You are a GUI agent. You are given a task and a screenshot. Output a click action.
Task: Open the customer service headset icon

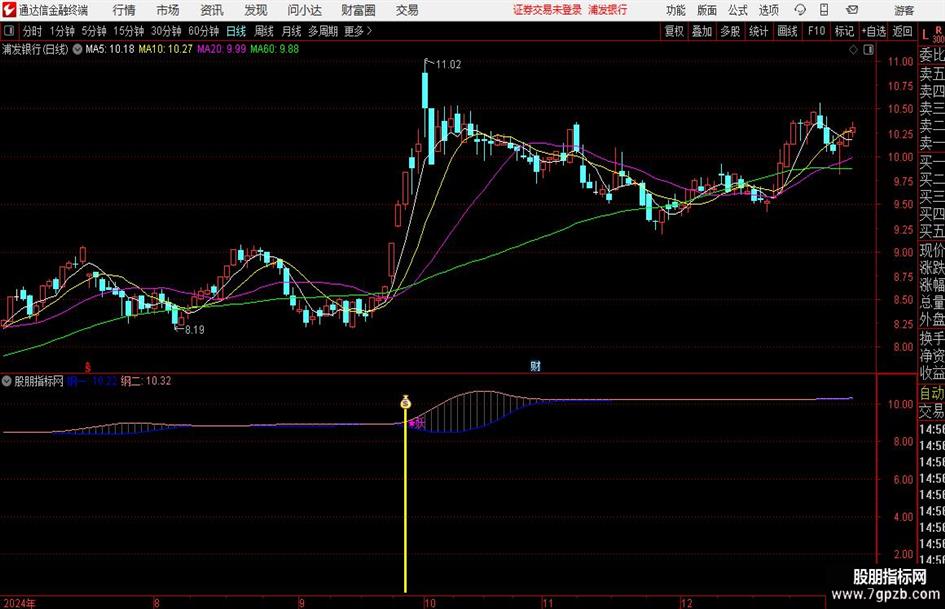coord(800,10)
